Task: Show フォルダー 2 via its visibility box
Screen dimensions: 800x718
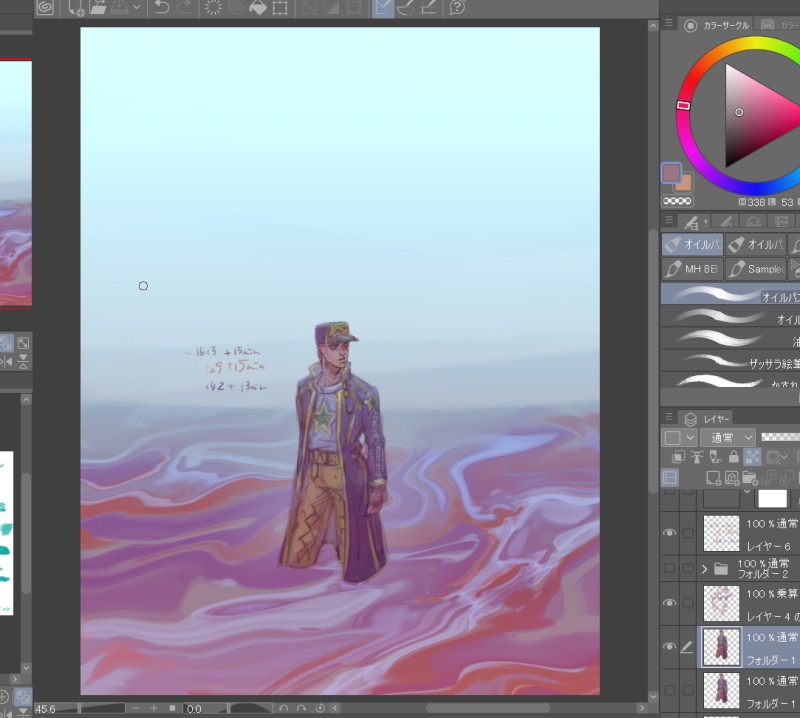Action: 669,568
